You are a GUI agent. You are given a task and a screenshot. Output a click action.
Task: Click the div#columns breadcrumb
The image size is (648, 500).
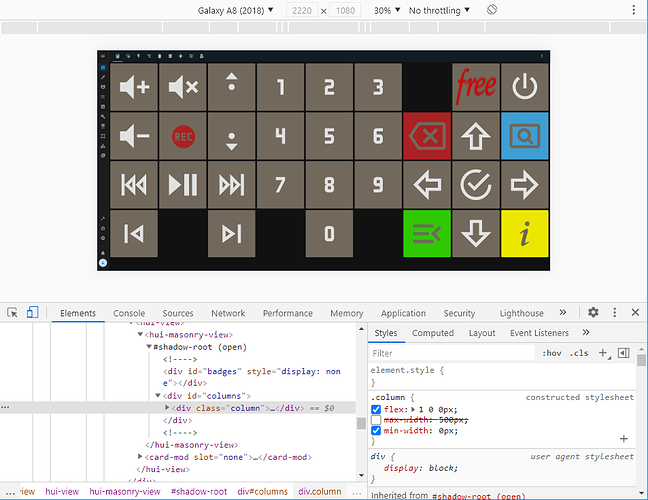click(x=262, y=491)
